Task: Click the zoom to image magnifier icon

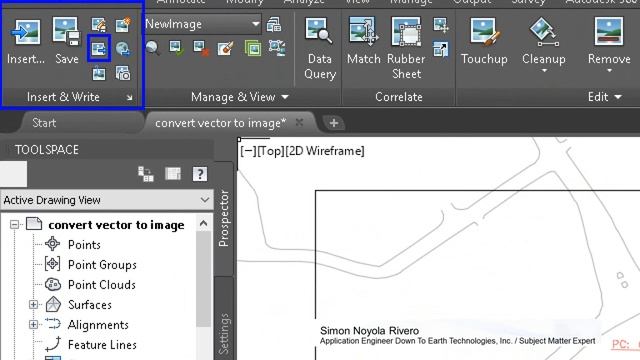Action: [x=153, y=48]
